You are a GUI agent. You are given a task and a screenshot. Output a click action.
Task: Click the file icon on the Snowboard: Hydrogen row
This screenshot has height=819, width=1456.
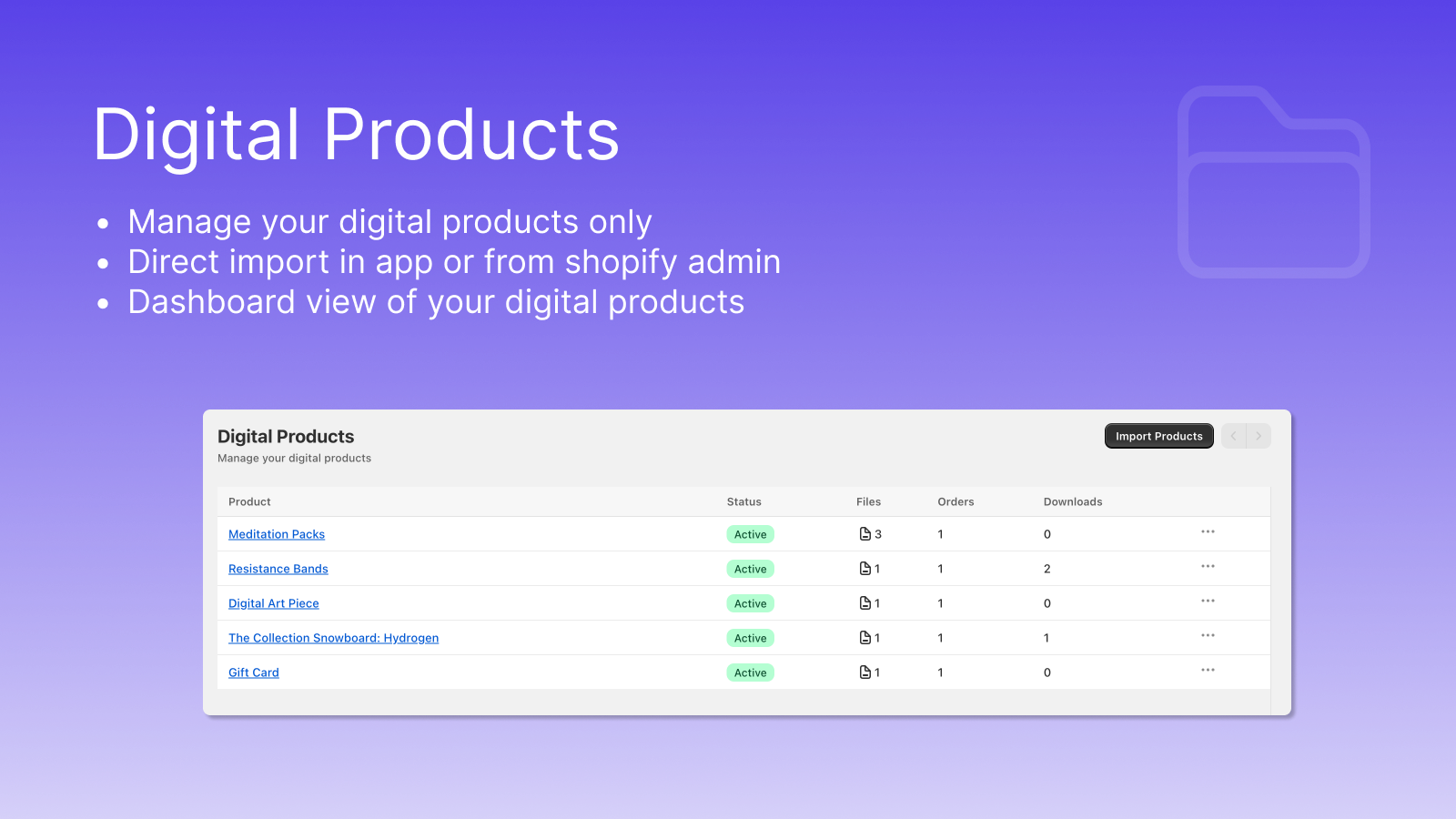pos(865,637)
